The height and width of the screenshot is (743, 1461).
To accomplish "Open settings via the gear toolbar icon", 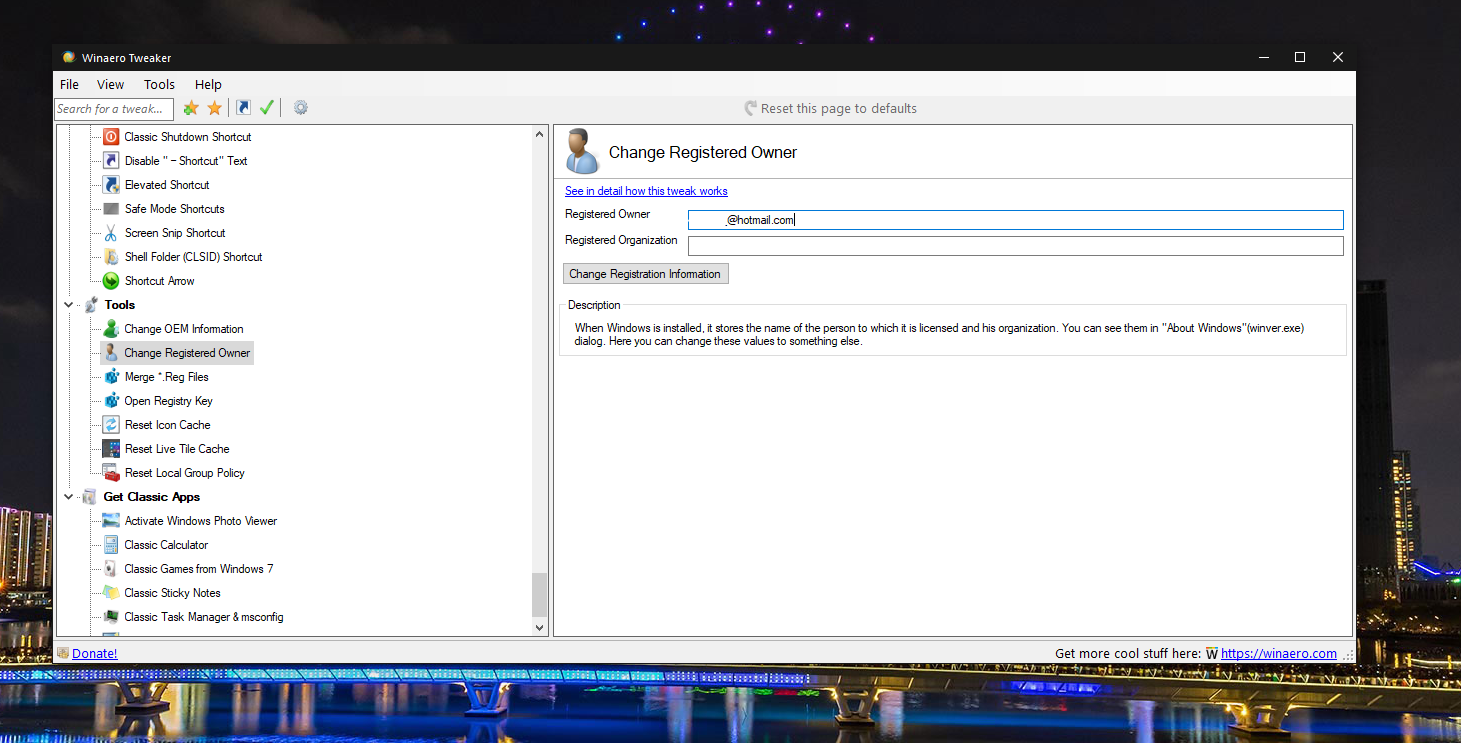I will [300, 107].
